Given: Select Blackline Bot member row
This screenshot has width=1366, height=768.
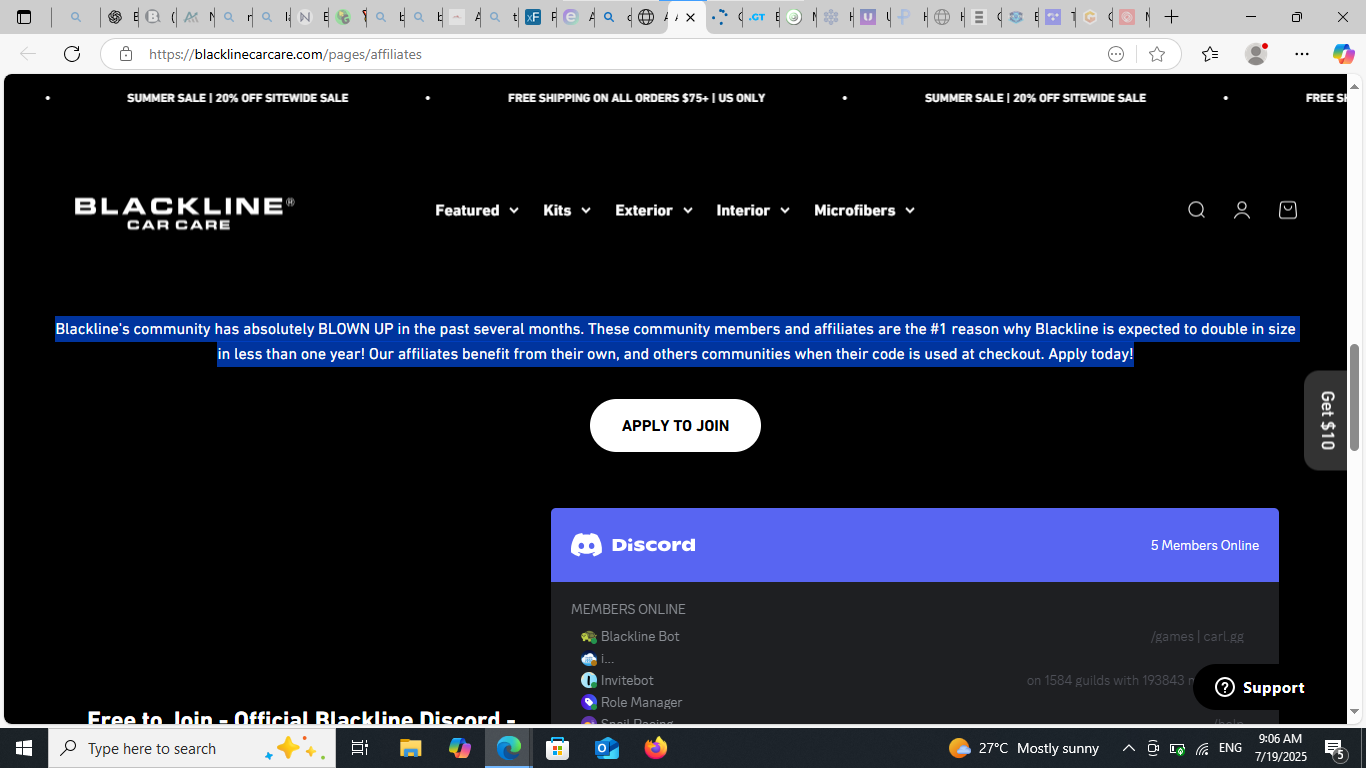Looking at the screenshot, I should coord(914,637).
